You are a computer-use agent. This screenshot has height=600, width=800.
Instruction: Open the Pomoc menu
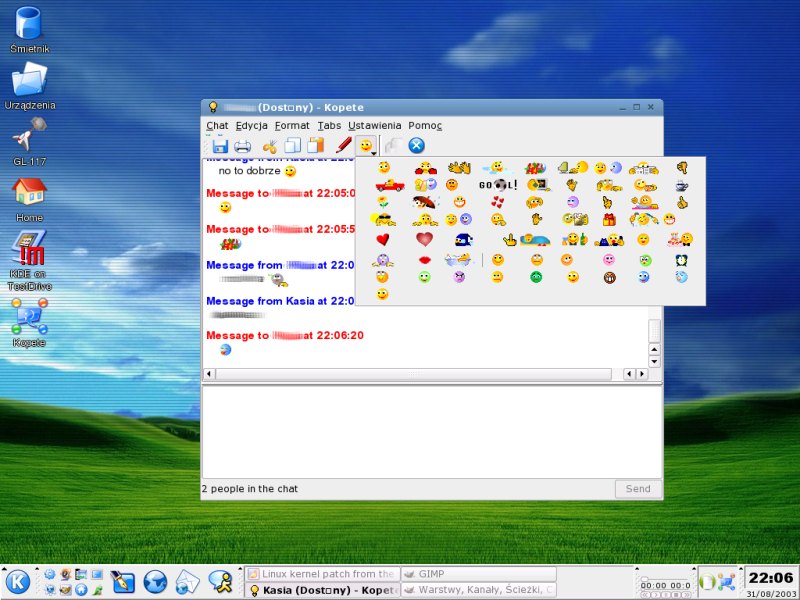[425, 126]
